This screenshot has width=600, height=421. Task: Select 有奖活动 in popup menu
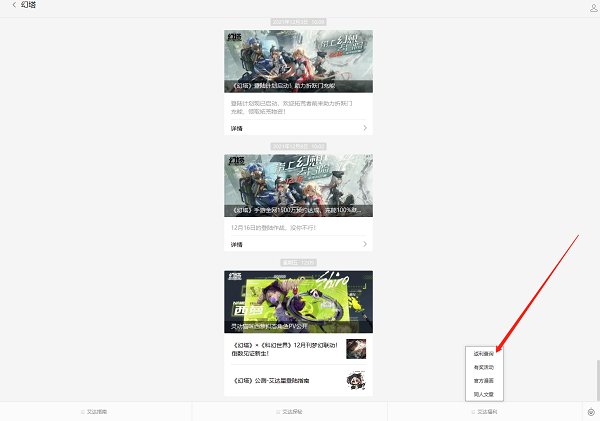[x=484, y=367]
